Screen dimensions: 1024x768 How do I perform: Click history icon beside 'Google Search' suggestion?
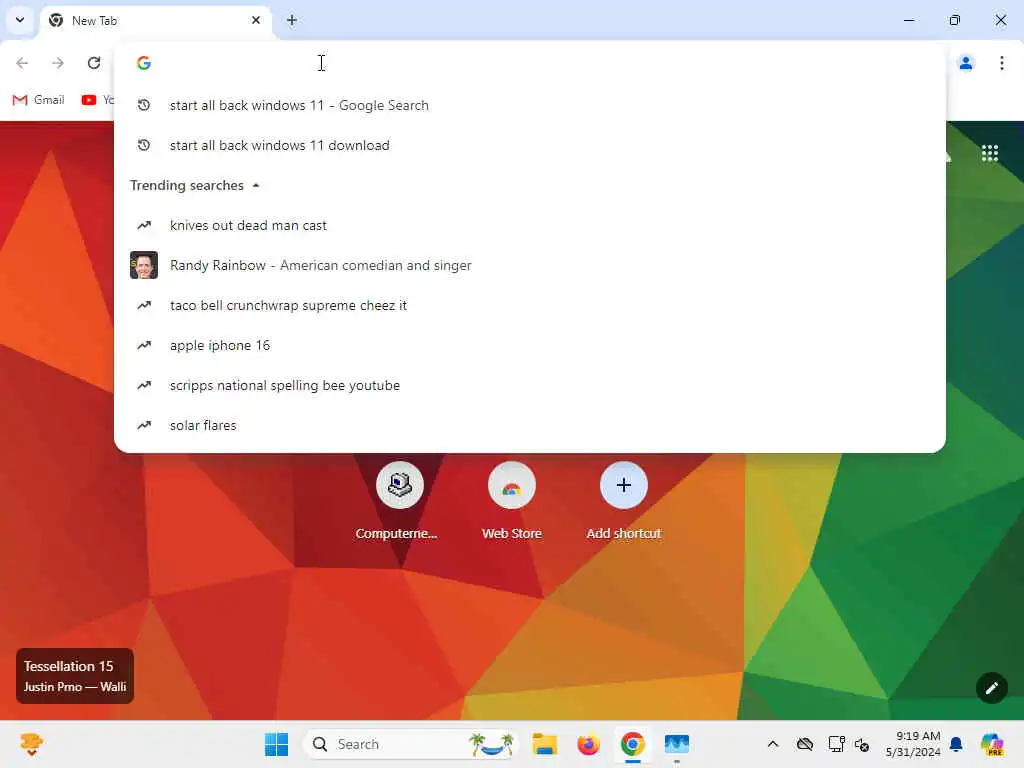point(144,105)
